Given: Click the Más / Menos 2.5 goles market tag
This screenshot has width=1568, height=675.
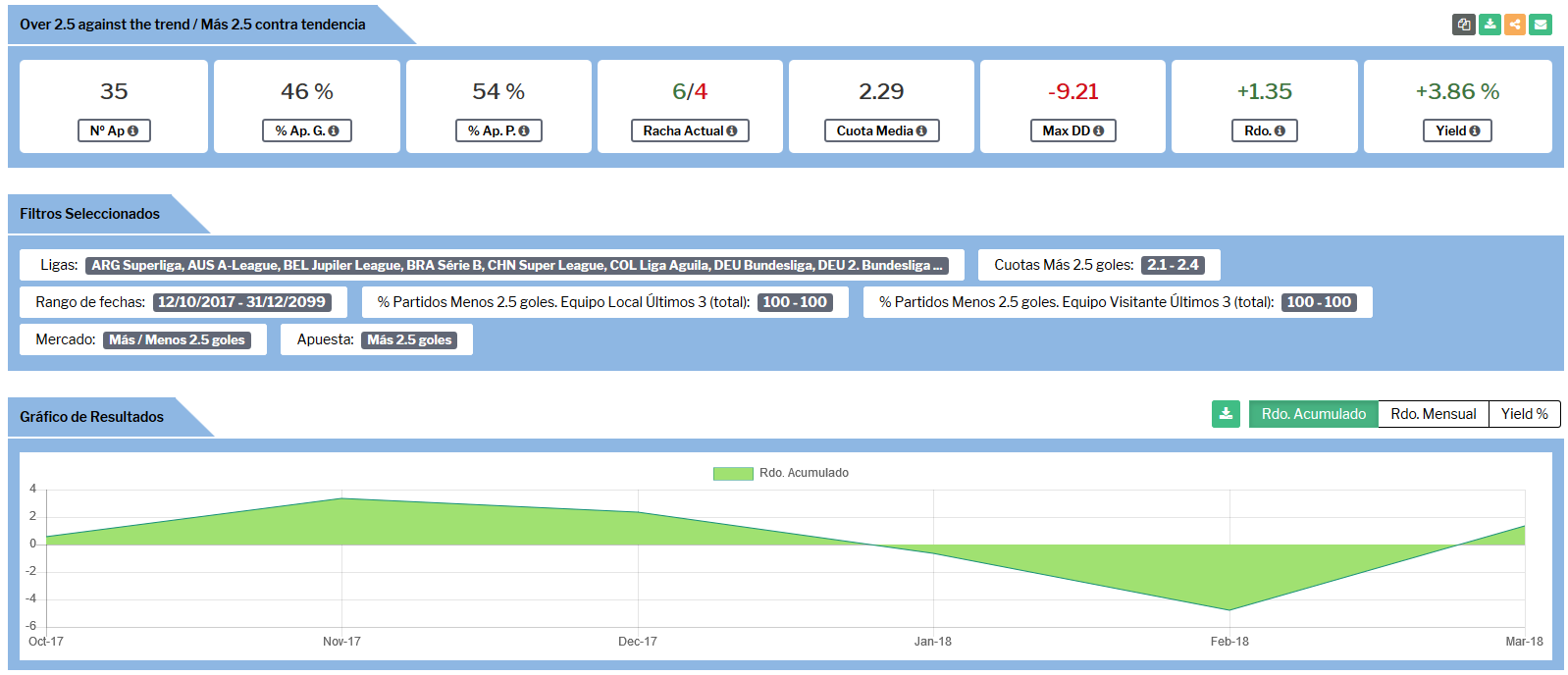Looking at the screenshot, I should pos(177,339).
